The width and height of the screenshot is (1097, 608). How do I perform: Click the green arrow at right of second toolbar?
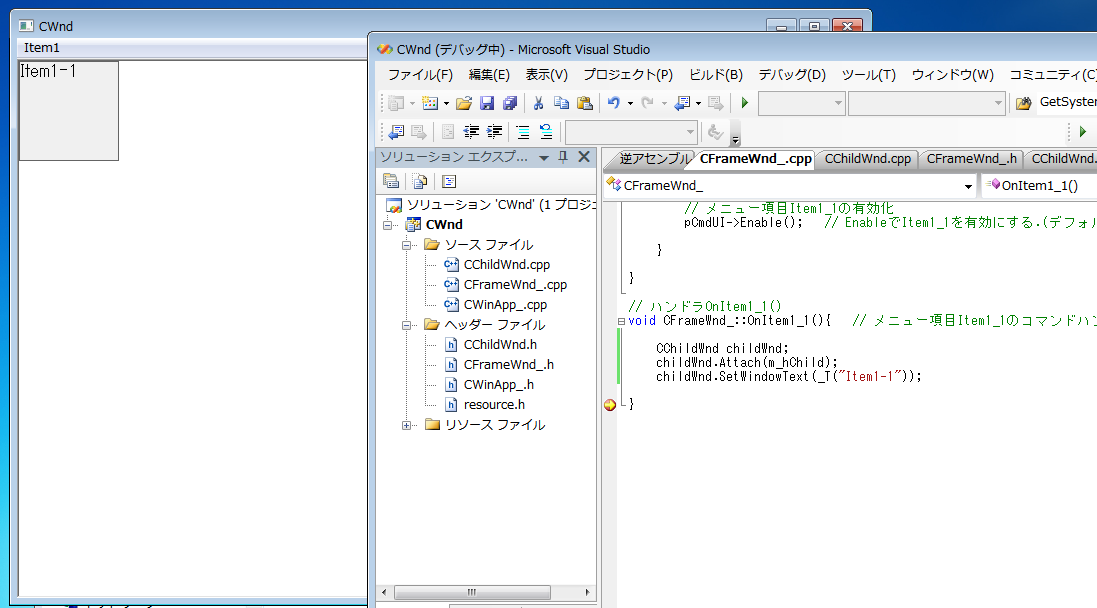pos(1083,132)
